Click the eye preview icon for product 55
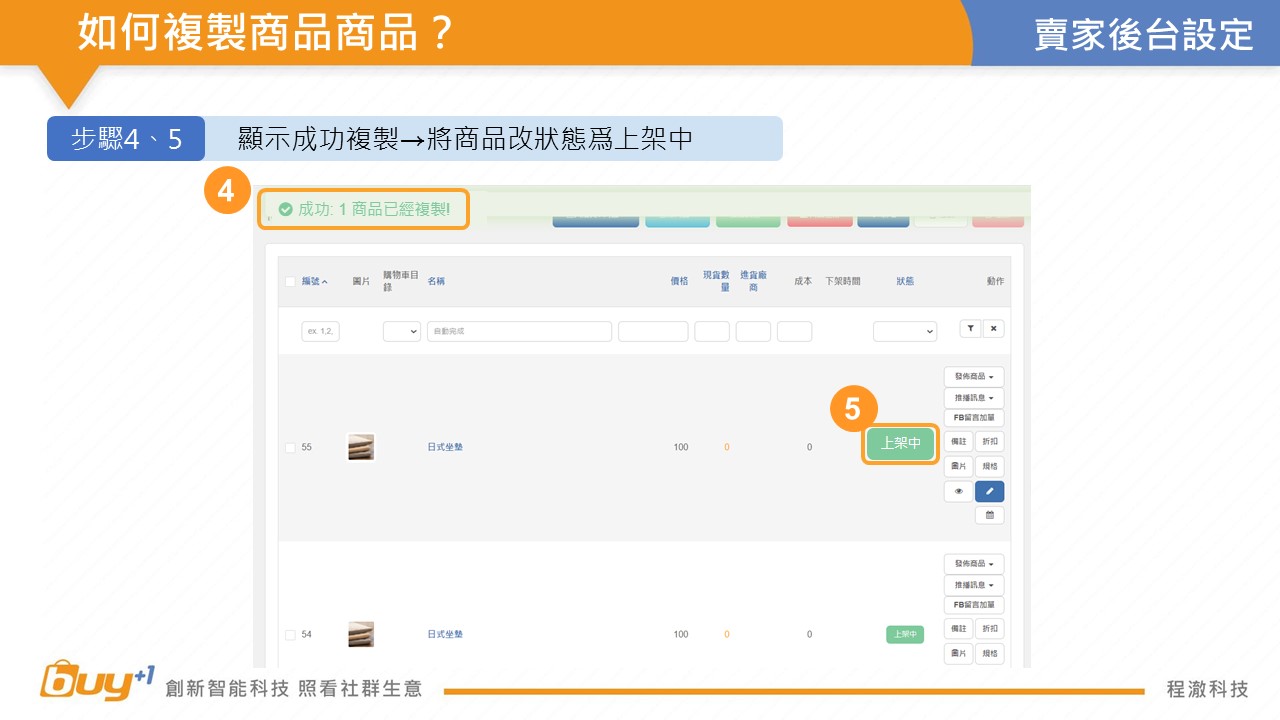This screenshot has width=1280, height=720. 958,491
